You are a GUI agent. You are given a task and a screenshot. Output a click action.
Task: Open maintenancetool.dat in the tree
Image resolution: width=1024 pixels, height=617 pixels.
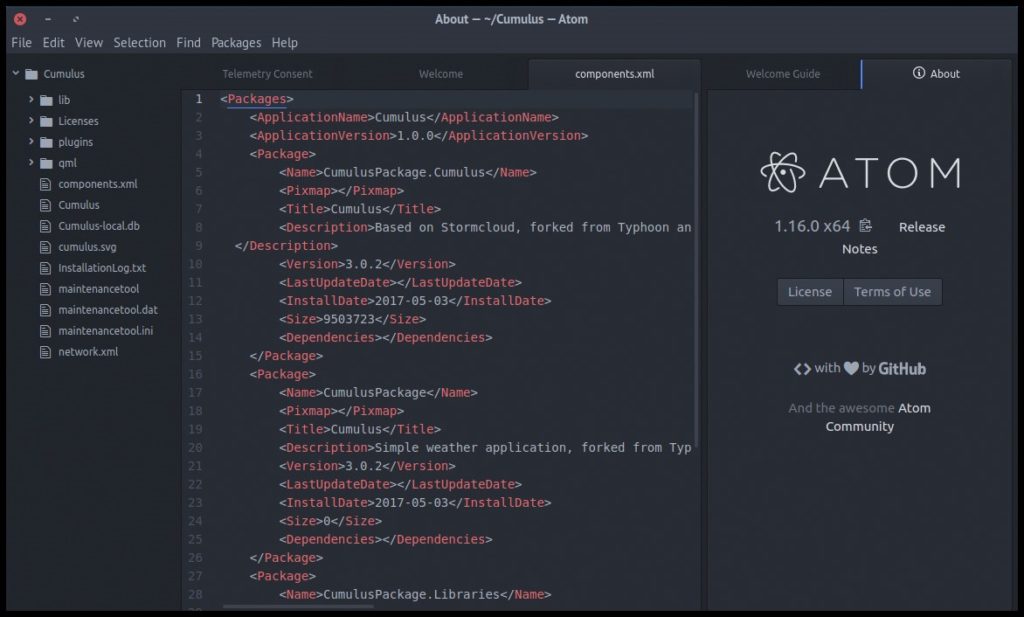pos(108,309)
